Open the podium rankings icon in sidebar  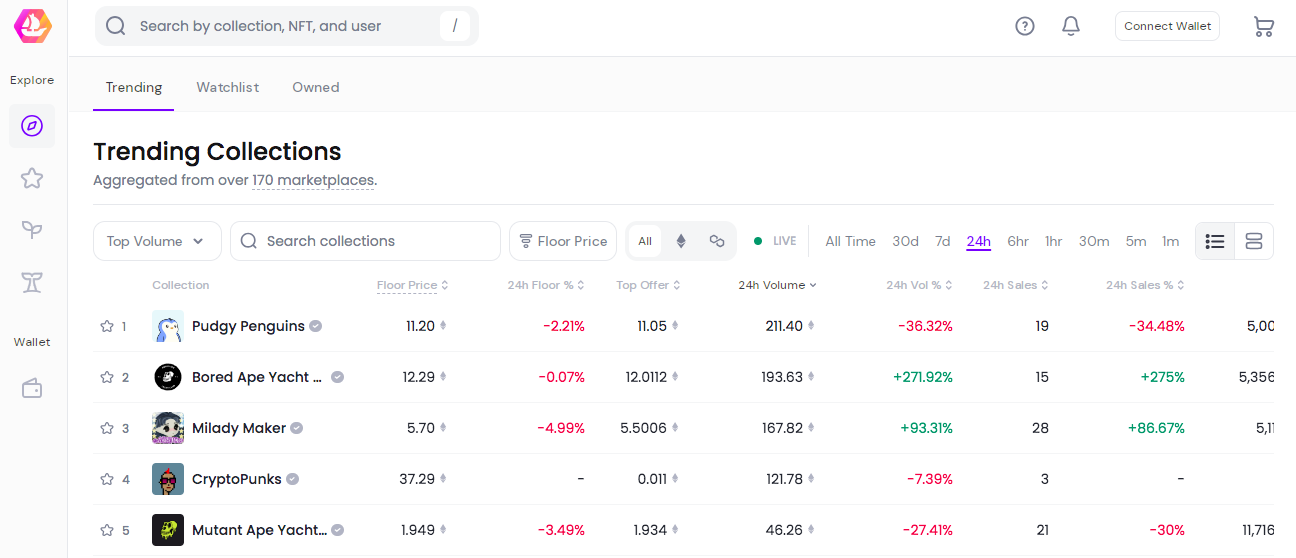(32, 282)
